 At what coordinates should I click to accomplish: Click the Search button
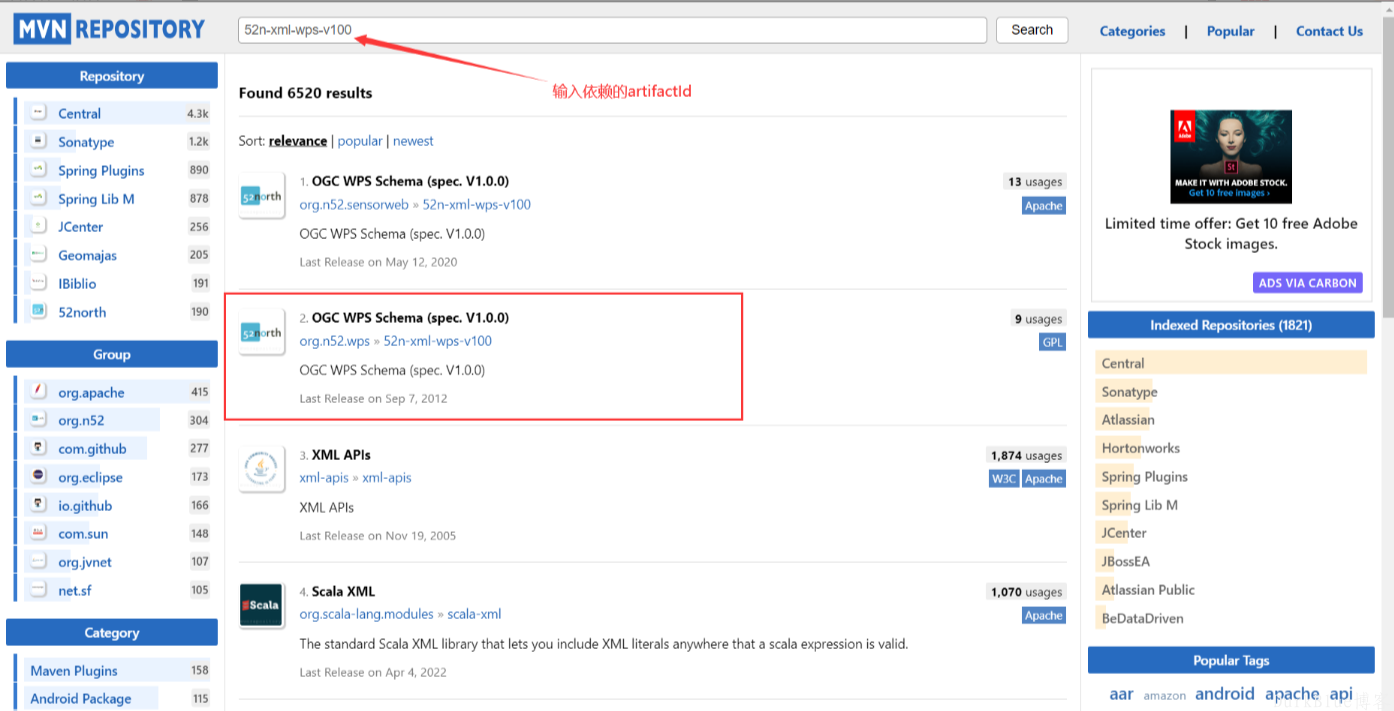click(1032, 30)
